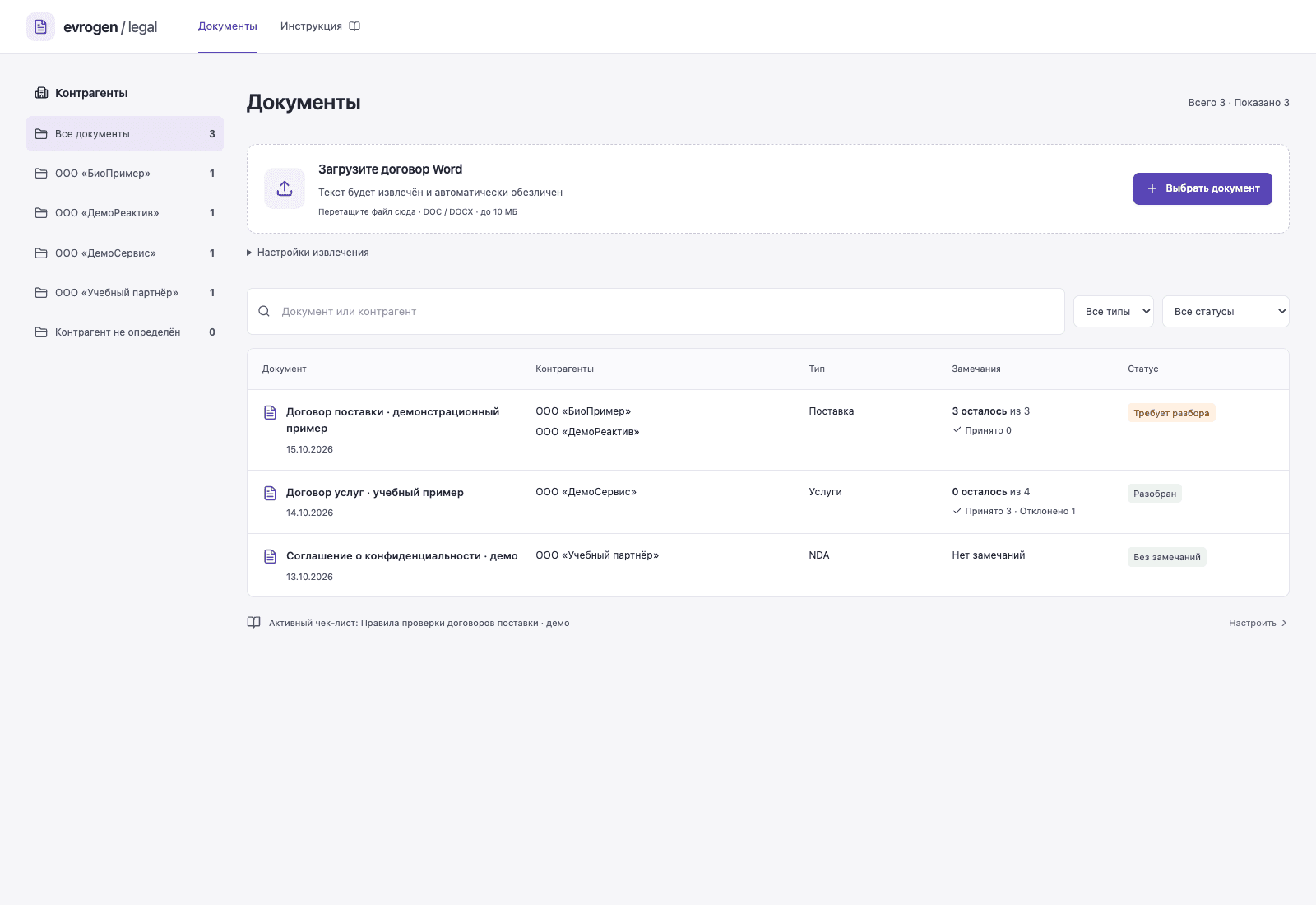Screen dimensions: 1316x905
Task: Open the Настроить link
Action: click(1258, 623)
